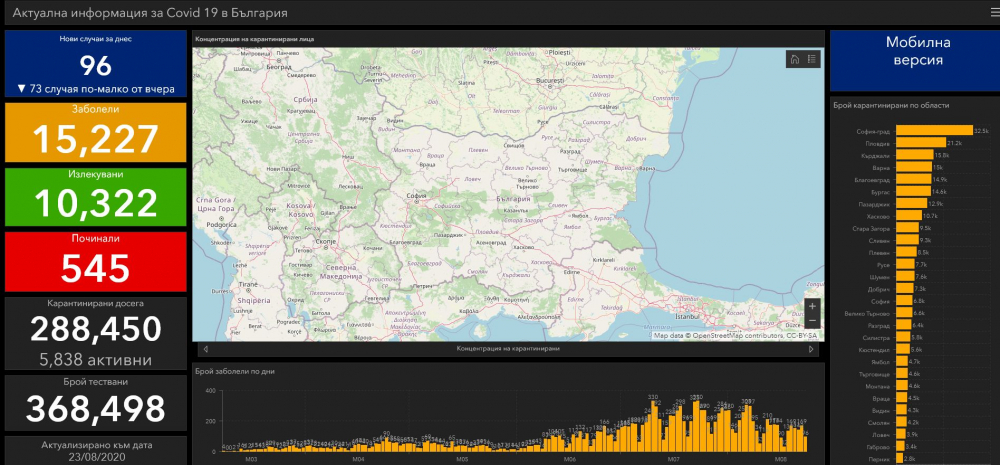Select the Пазарджик region label
The image size is (1000, 465).
[x=874, y=204]
